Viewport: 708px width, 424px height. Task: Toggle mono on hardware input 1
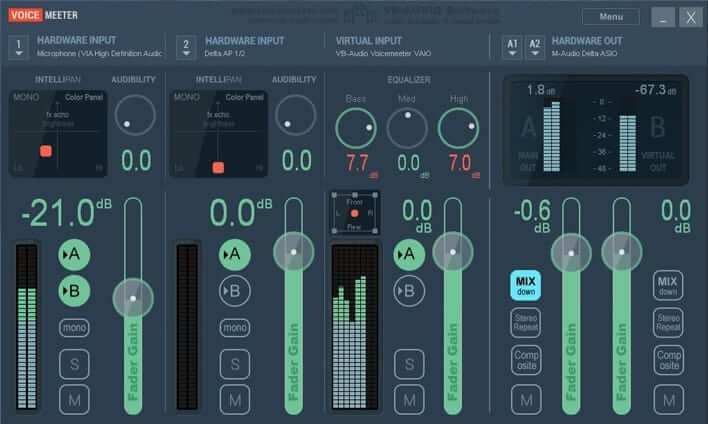pyautogui.click(x=74, y=327)
